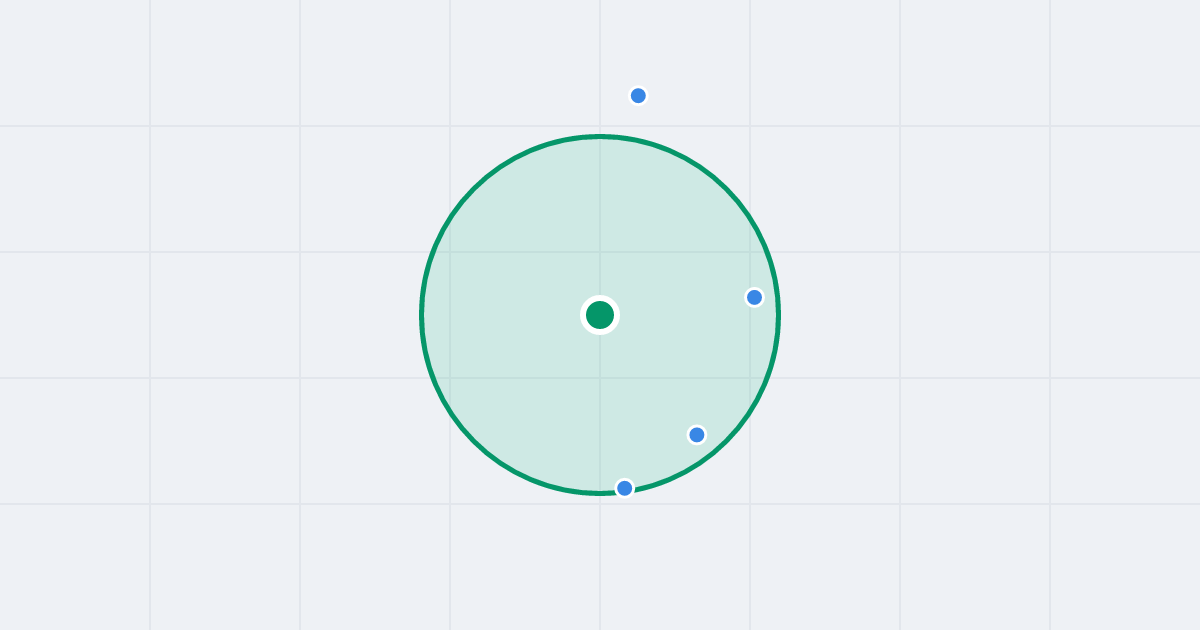The image size is (1200, 630).
Task: Click the green center marker of the circle
Action: tap(600, 315)
